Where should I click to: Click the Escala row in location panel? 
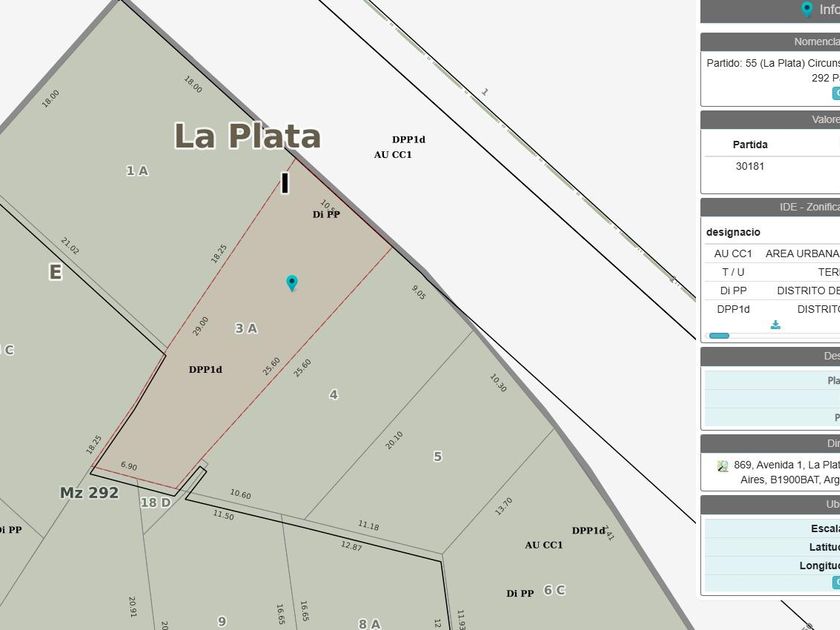point(772,529)
